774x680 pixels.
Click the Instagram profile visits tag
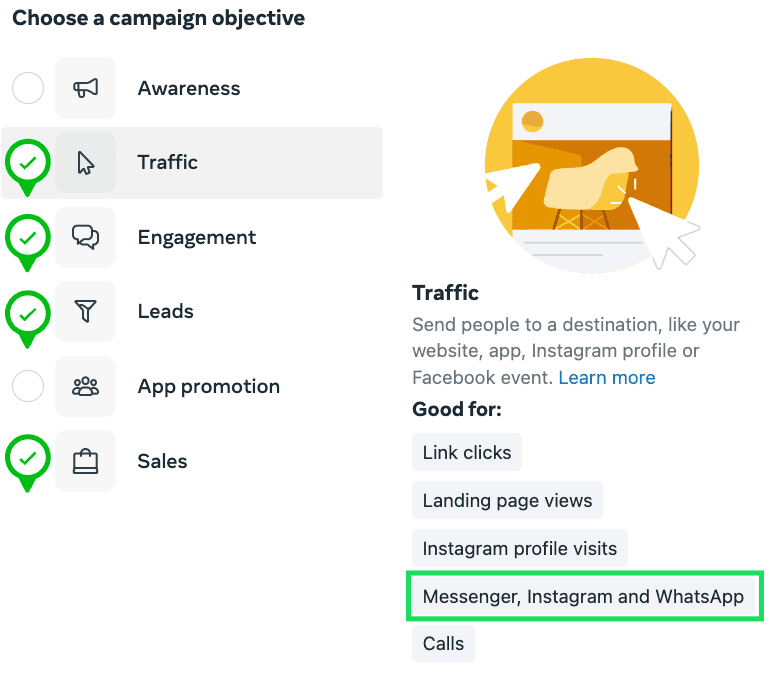(520, 548)
